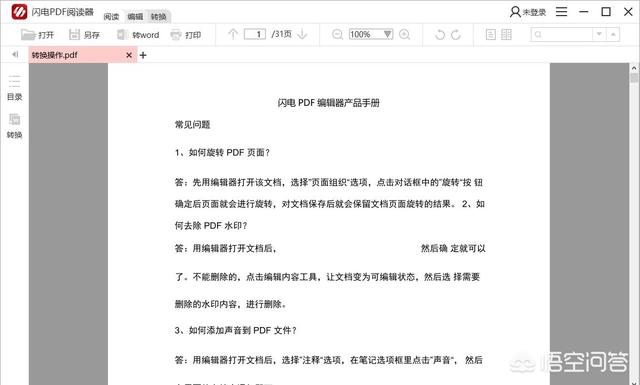Collapse the left sidebar panel arrow

pyautogui.click(x=15, y=54)
